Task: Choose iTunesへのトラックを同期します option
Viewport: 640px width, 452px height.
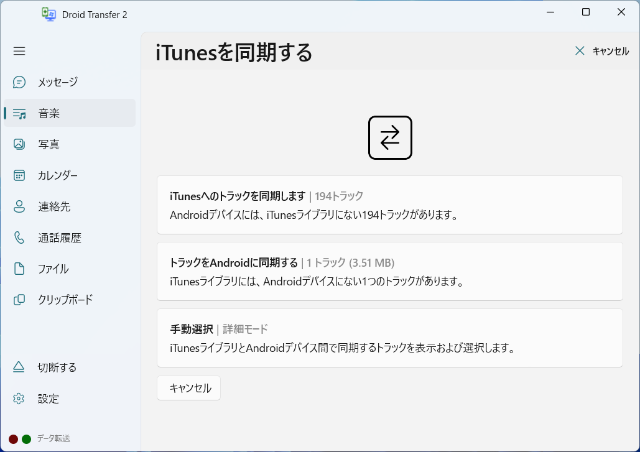Action: pos(390,205)
